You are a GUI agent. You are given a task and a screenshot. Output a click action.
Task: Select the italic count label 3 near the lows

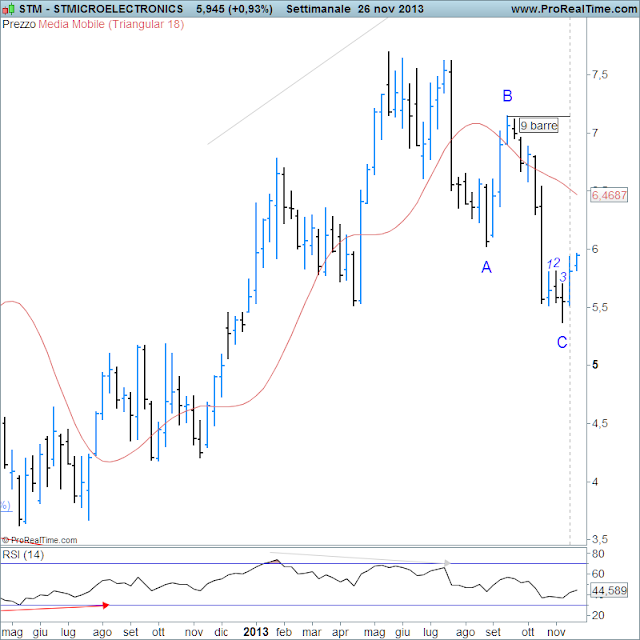pyautogui.click(x=563, y=277)
